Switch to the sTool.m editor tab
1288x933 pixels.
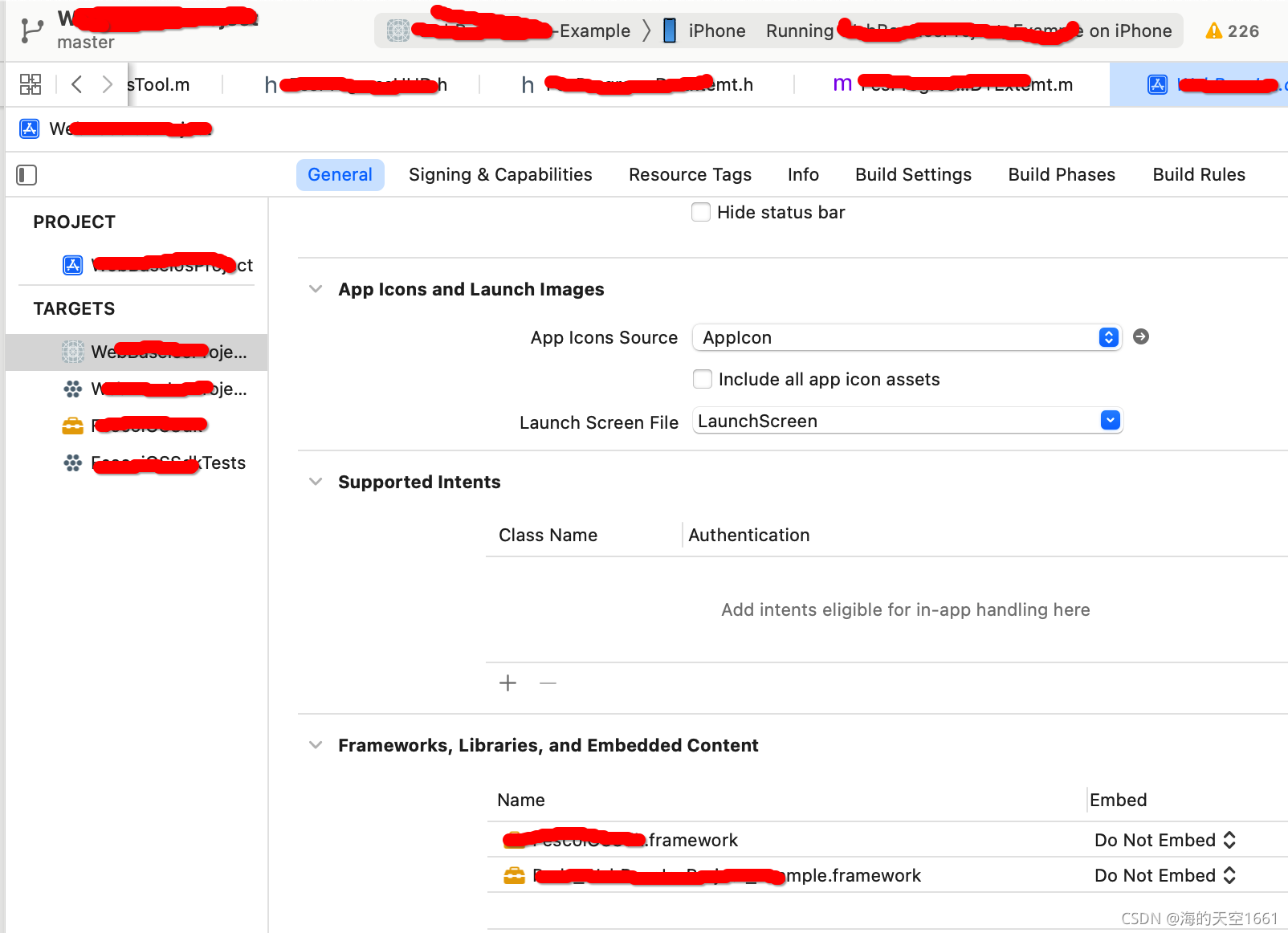click(159, 84)
